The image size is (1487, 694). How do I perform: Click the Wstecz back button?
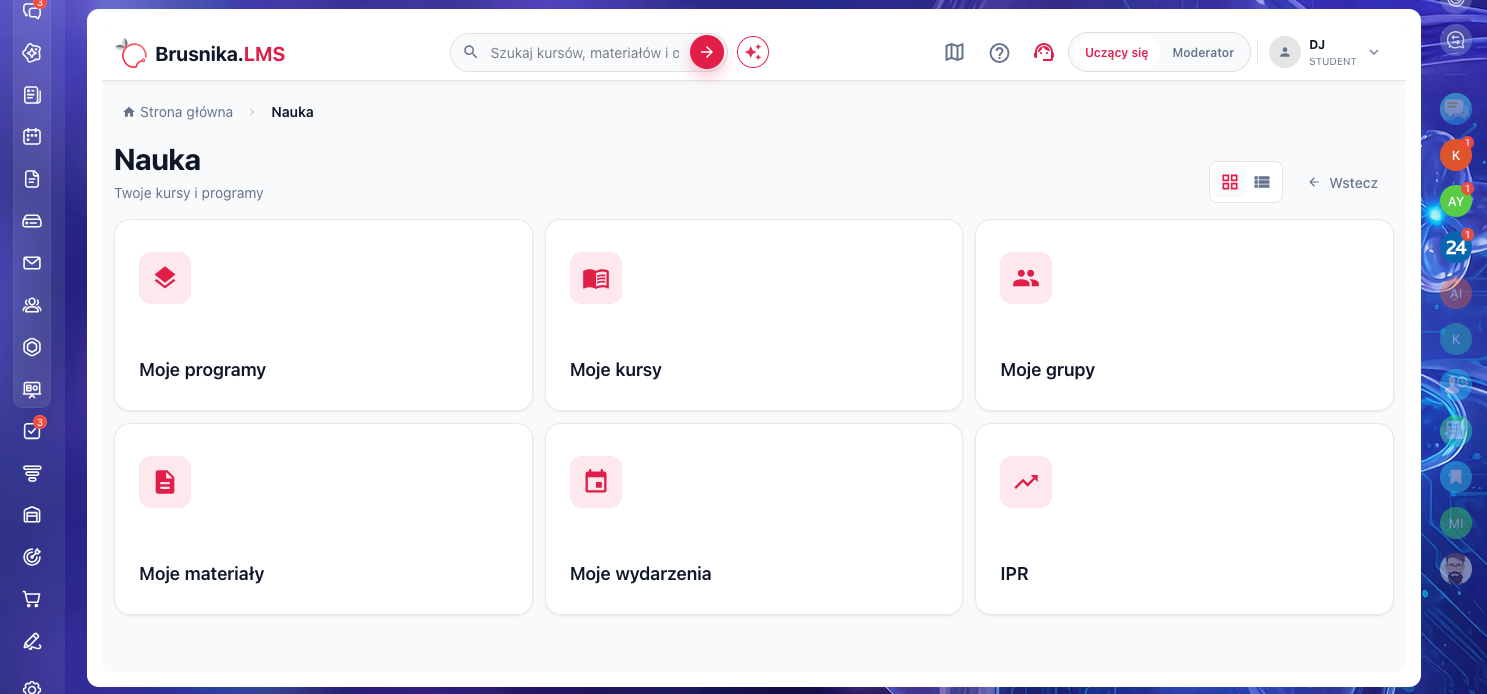[x=1343, y=183]
